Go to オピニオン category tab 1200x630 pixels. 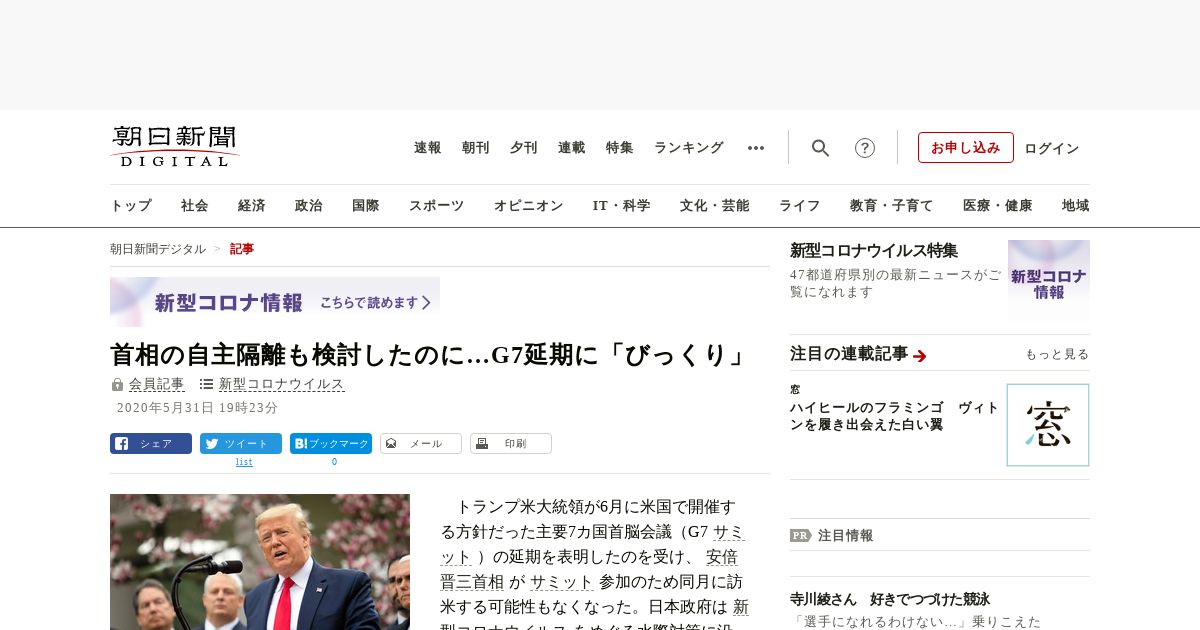point(529,206)
